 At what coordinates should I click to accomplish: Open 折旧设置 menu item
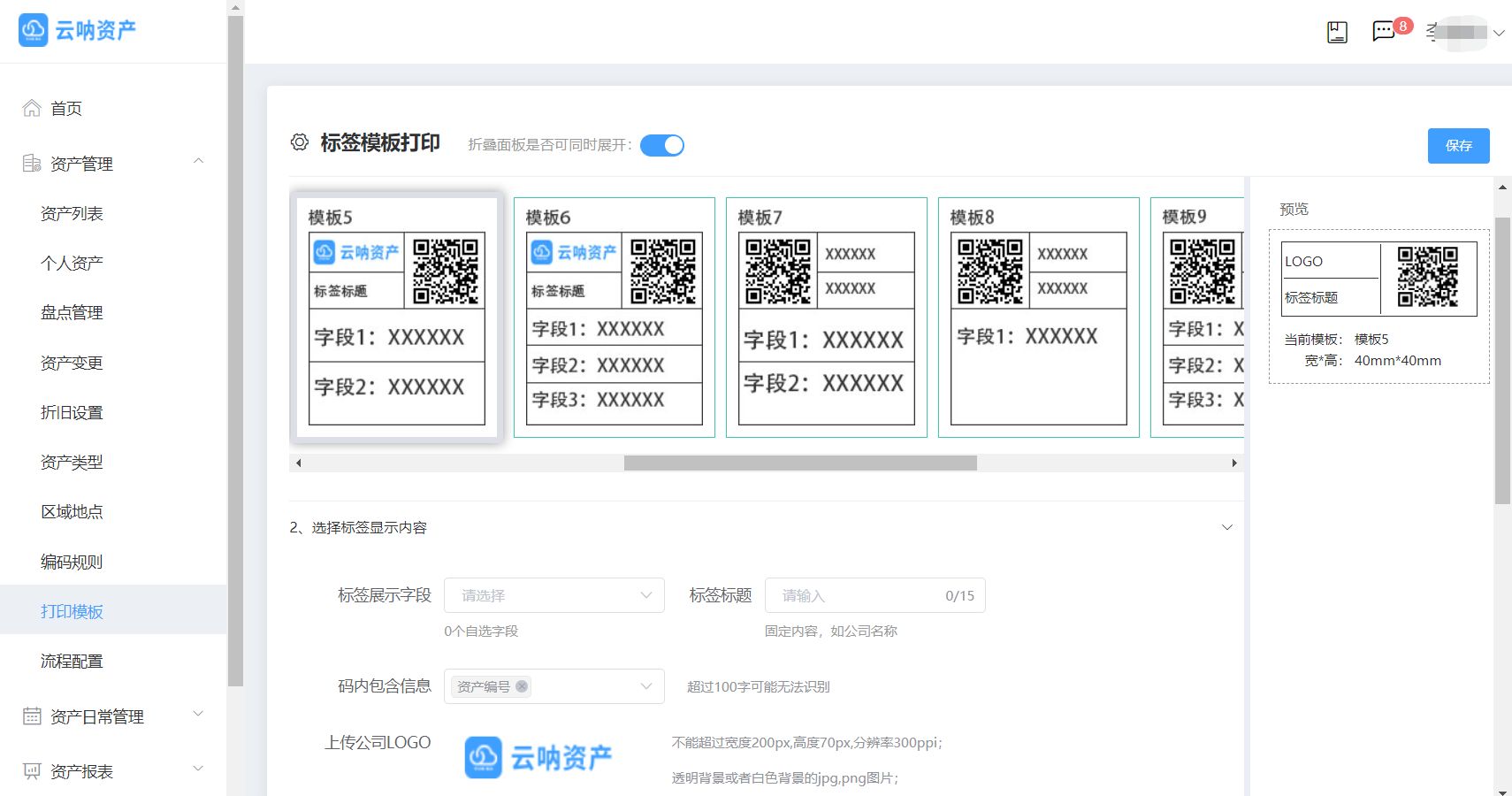pos(113,412)
